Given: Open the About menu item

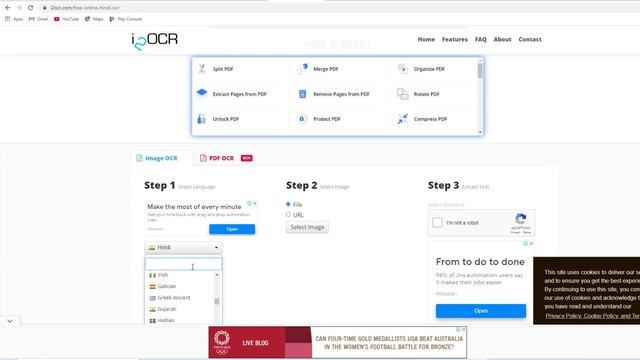Looking at the screenshot, I should pyautogui.click(x=502, y=39).
